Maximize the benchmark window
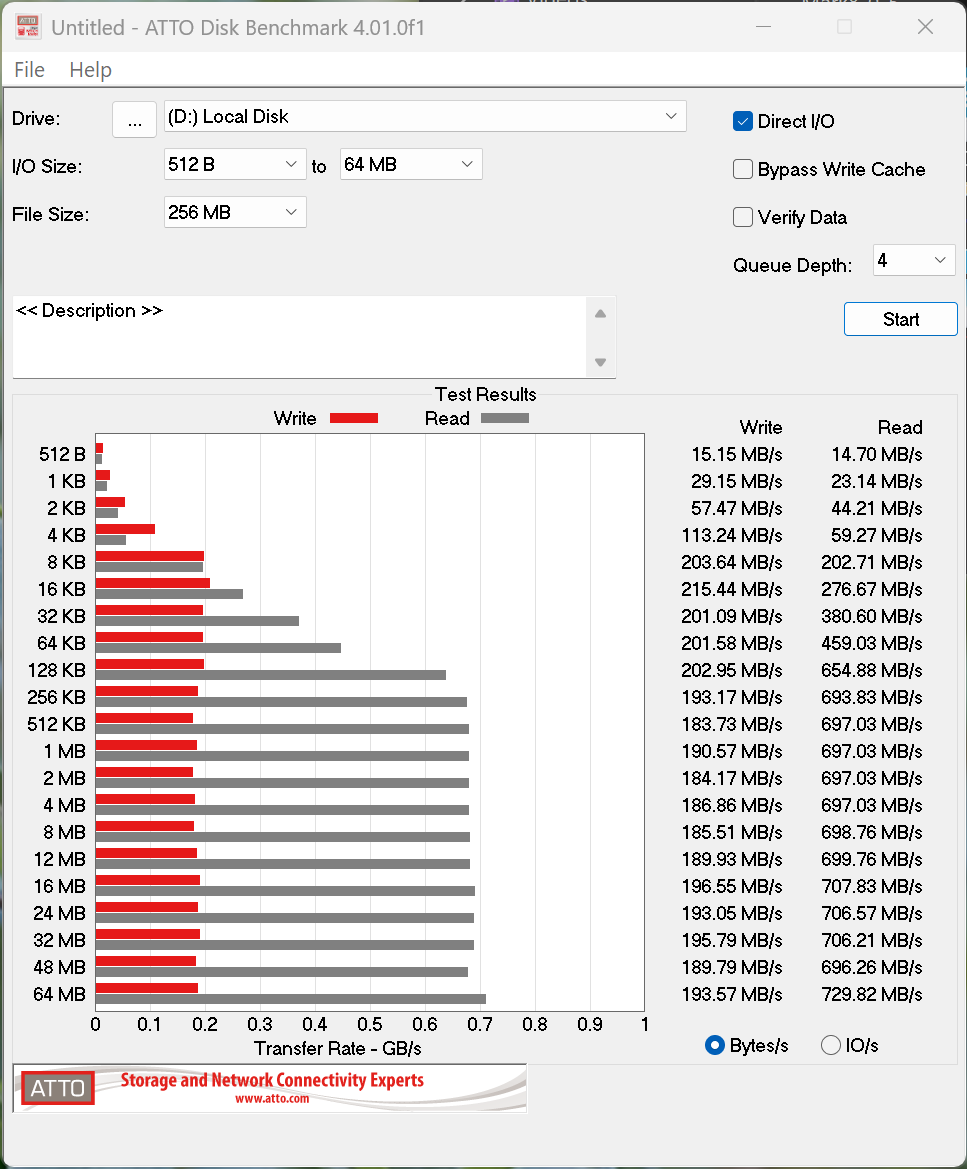 coord(844,27)
